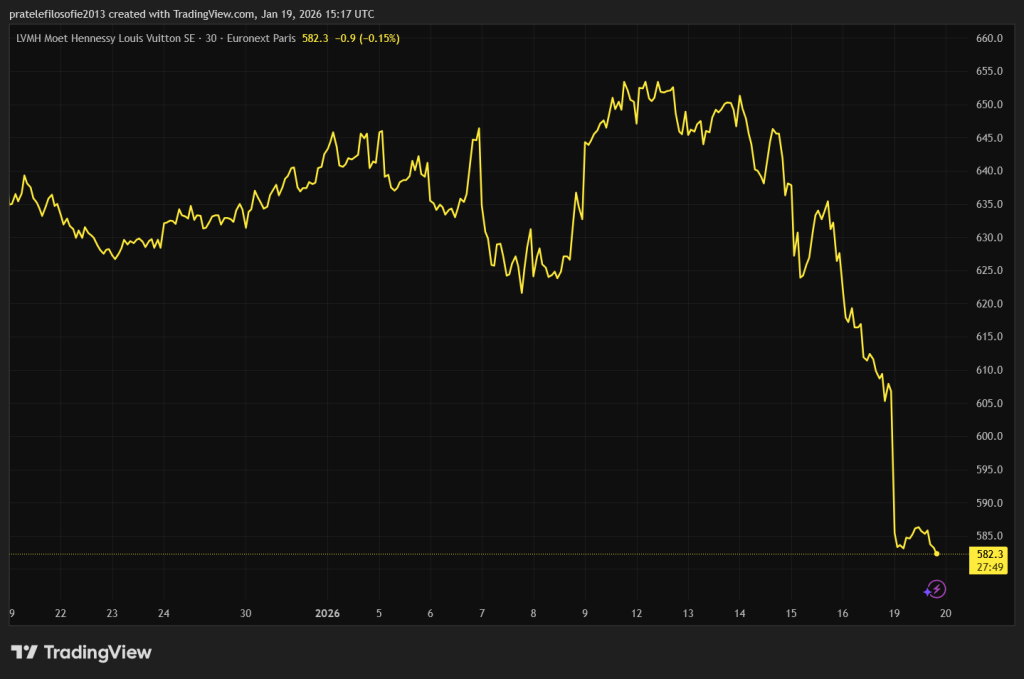
Task: Select the 2026 year marker on the time axis
Action: click(x=328, y=613)
